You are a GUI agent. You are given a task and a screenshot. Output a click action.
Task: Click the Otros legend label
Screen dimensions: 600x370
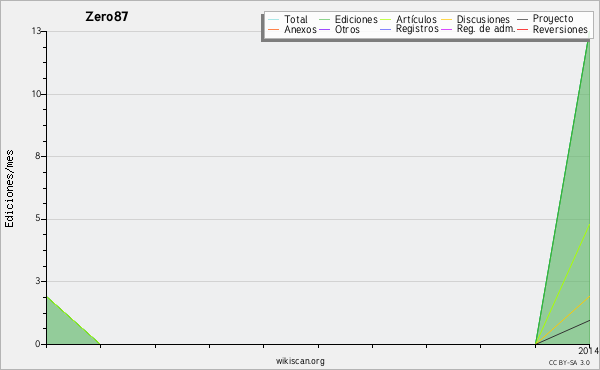(347, 29)
